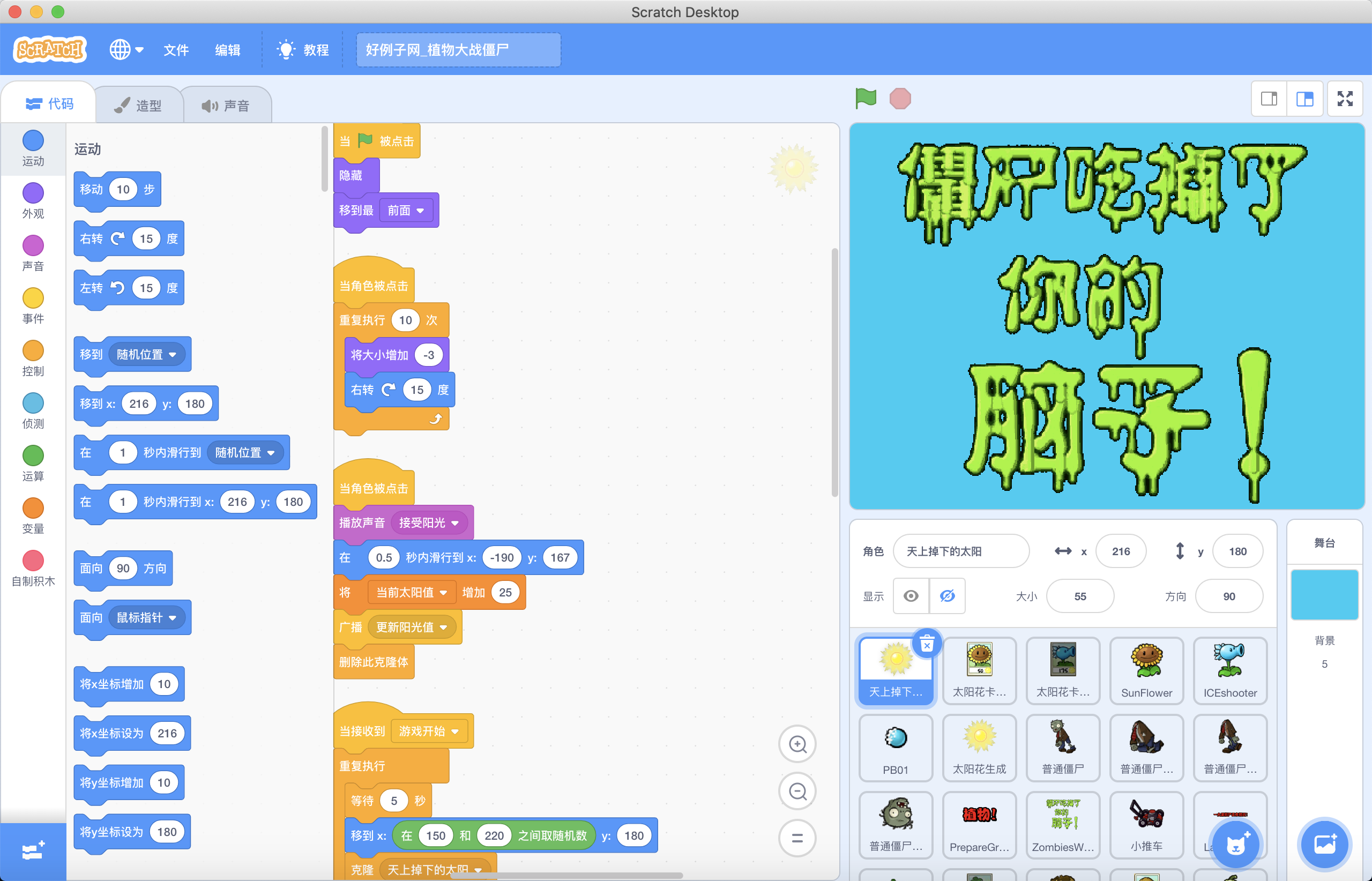Delete the 天上掉下的太阳 sprite
Screen dimensions: 1372x881
(927, 644)
